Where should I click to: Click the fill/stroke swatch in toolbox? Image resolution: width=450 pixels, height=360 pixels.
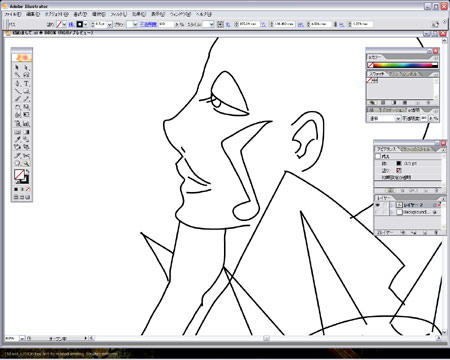point(20,175)
